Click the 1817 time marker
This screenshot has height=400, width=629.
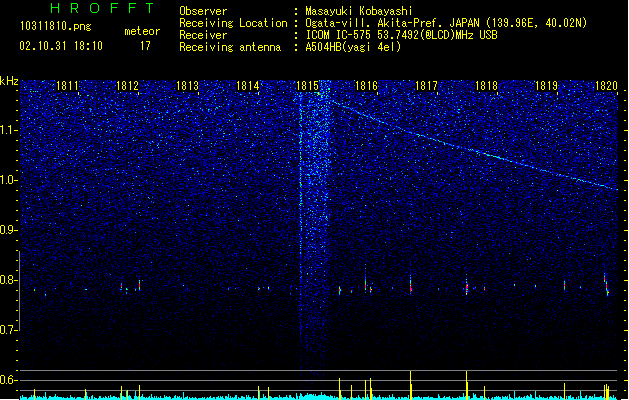tap(426, 86)
